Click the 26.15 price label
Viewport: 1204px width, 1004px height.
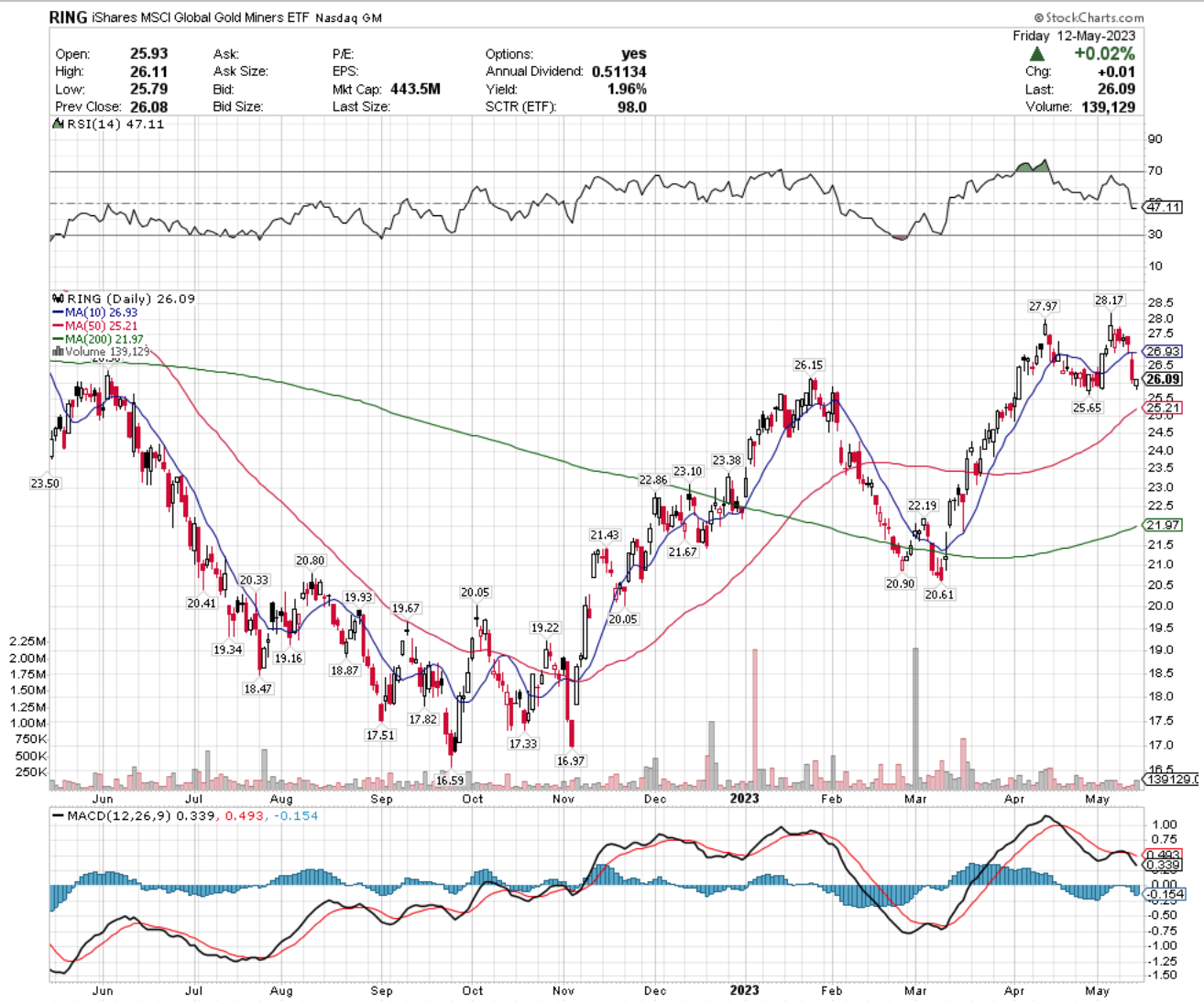pyautogui.click(x=808, y=365)
